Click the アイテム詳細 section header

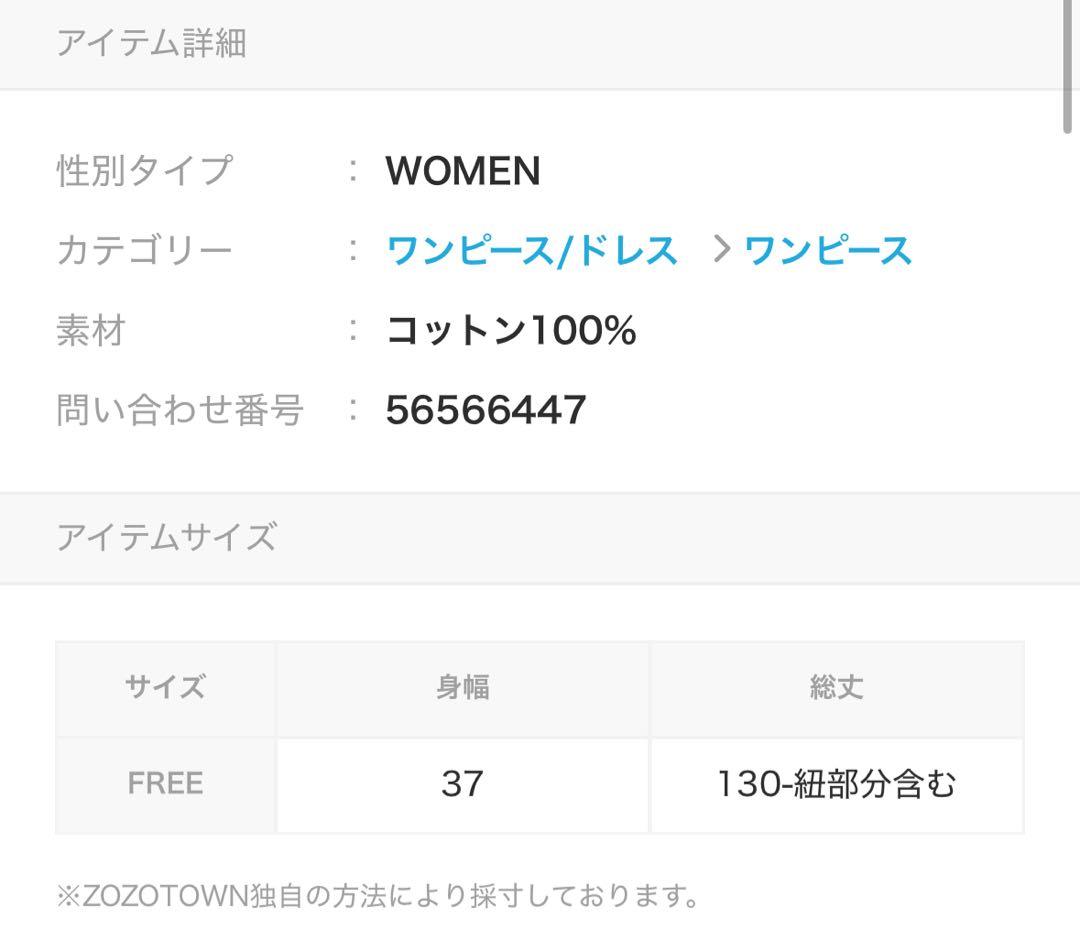(151, 43)
